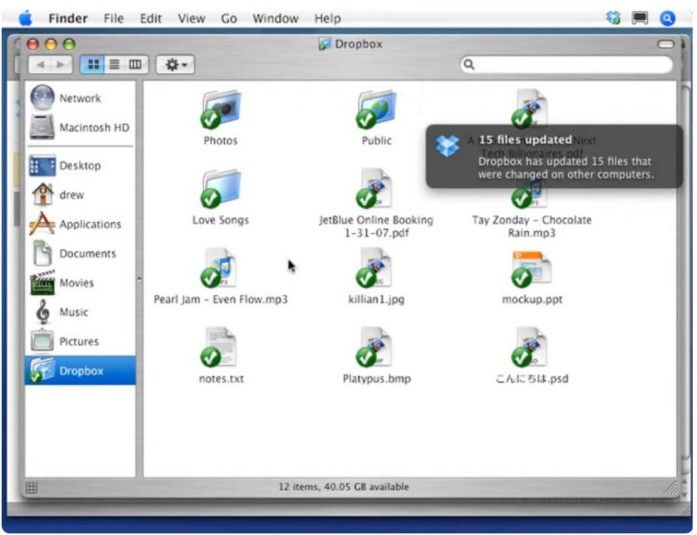Image resolution: width=697 pixels, height=535 pixels.
Task: Click the notes.txt filename label
Action: [x=221, y=379]
